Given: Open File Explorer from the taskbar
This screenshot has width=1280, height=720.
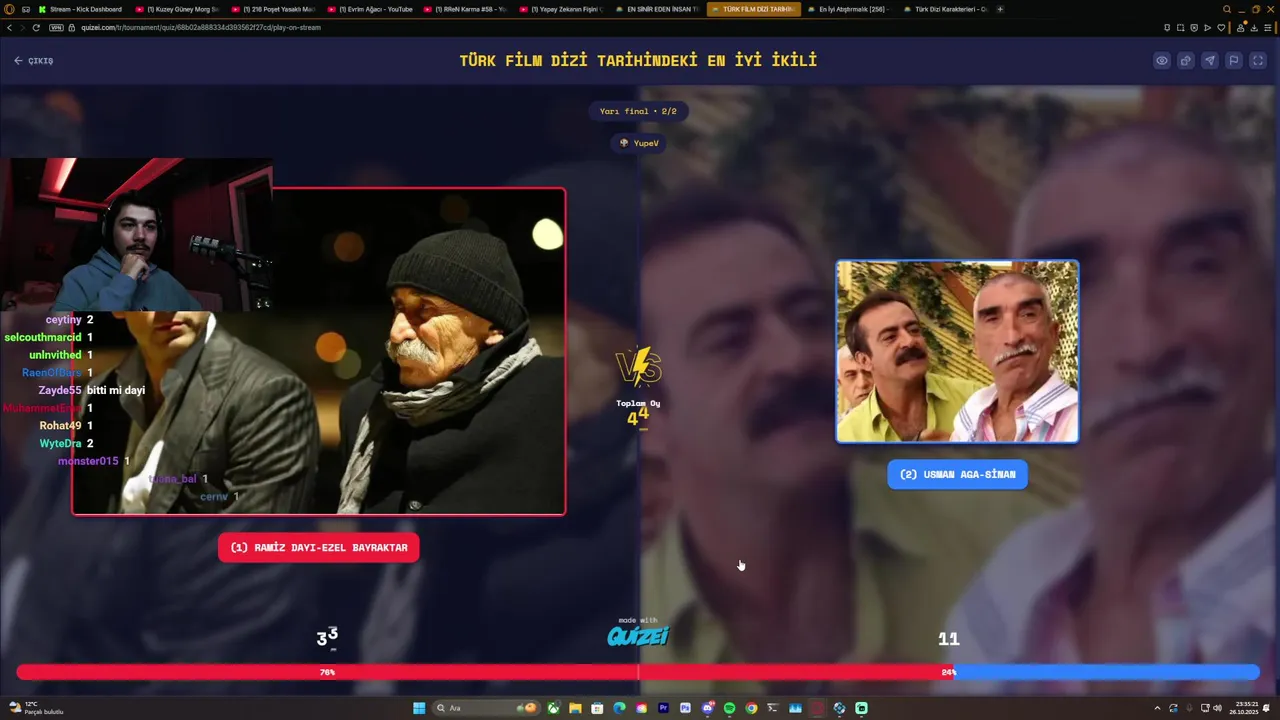Looking at the screenshot, I should point(575,708).
